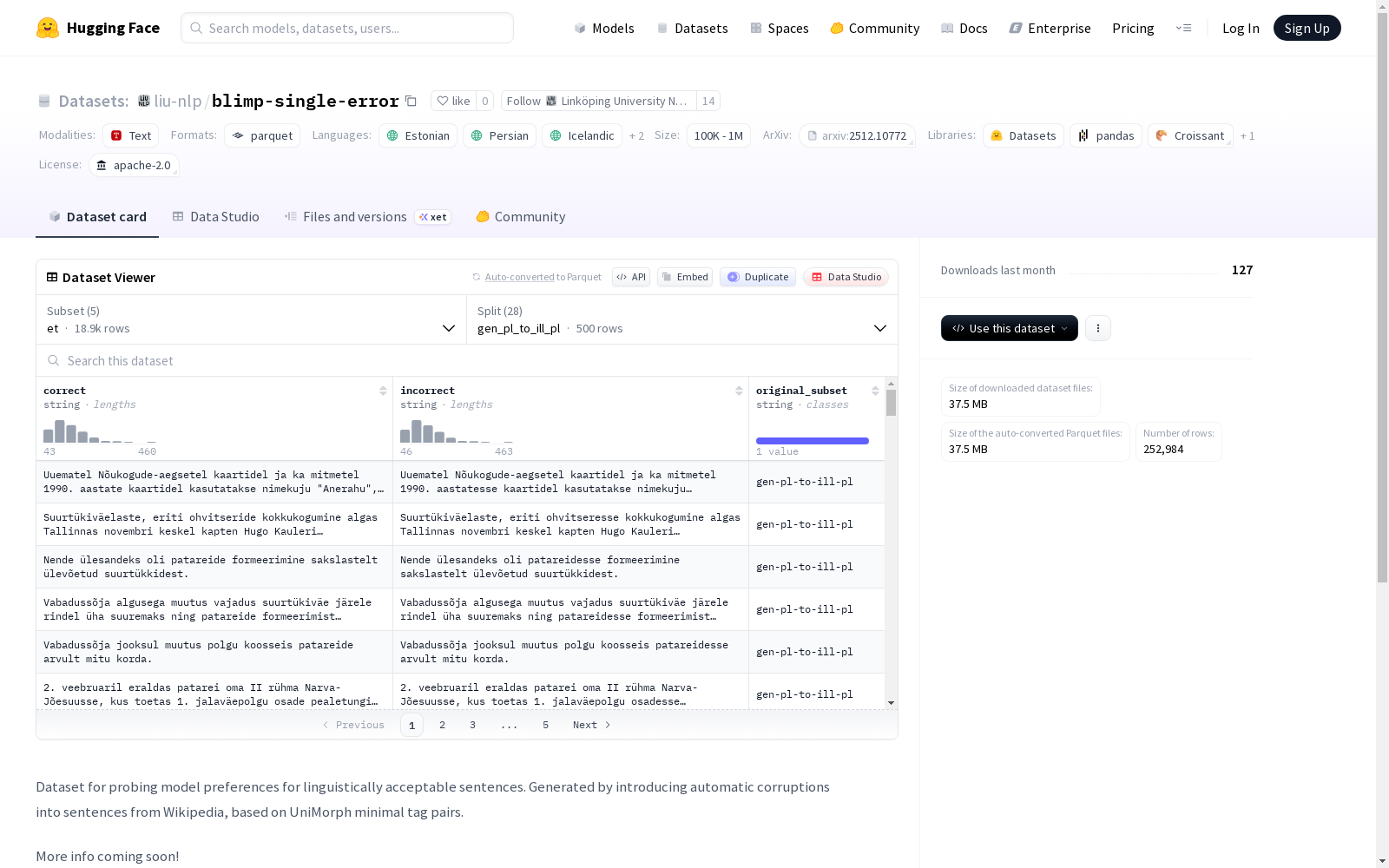
Task: Select the apache-2.0 license tag
Action: pyautogui.click(x=134, y=165)
